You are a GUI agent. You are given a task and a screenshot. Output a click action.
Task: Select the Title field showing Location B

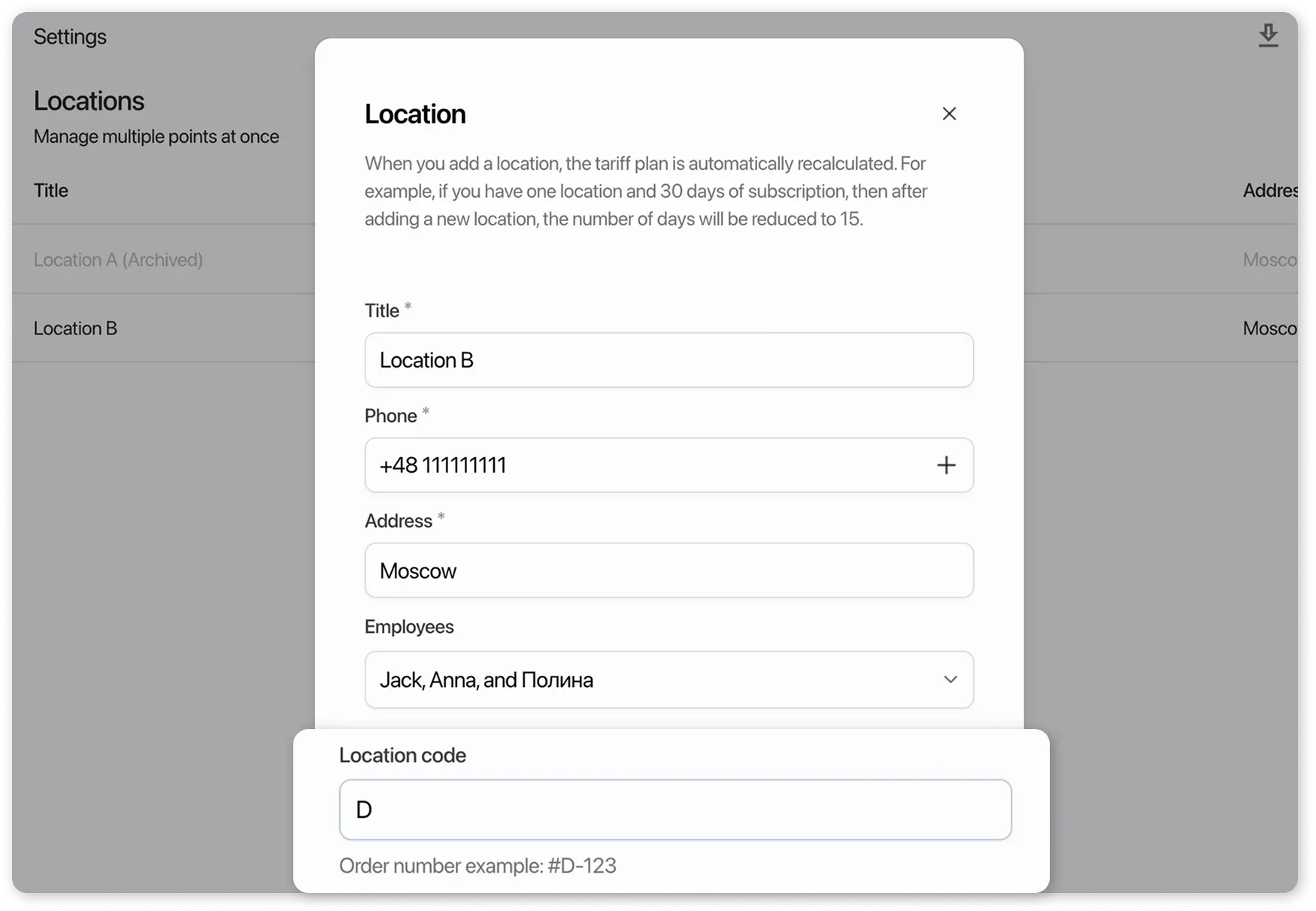click(669, 360)
